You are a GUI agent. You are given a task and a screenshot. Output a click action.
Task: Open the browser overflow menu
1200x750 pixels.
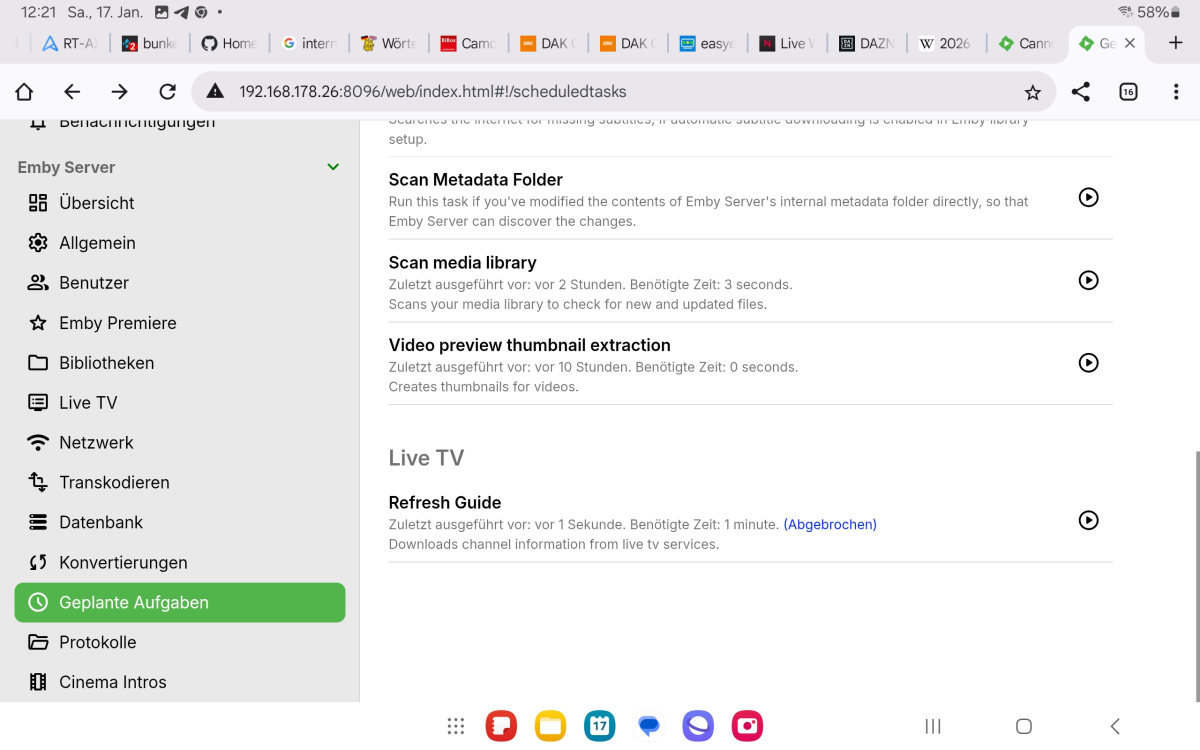click(x=1175, y=91)
